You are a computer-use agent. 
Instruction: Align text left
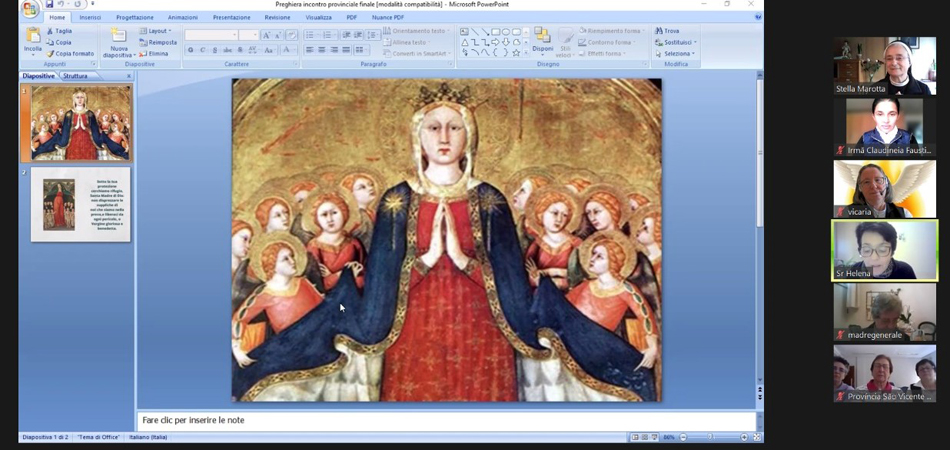click(310, 50)
